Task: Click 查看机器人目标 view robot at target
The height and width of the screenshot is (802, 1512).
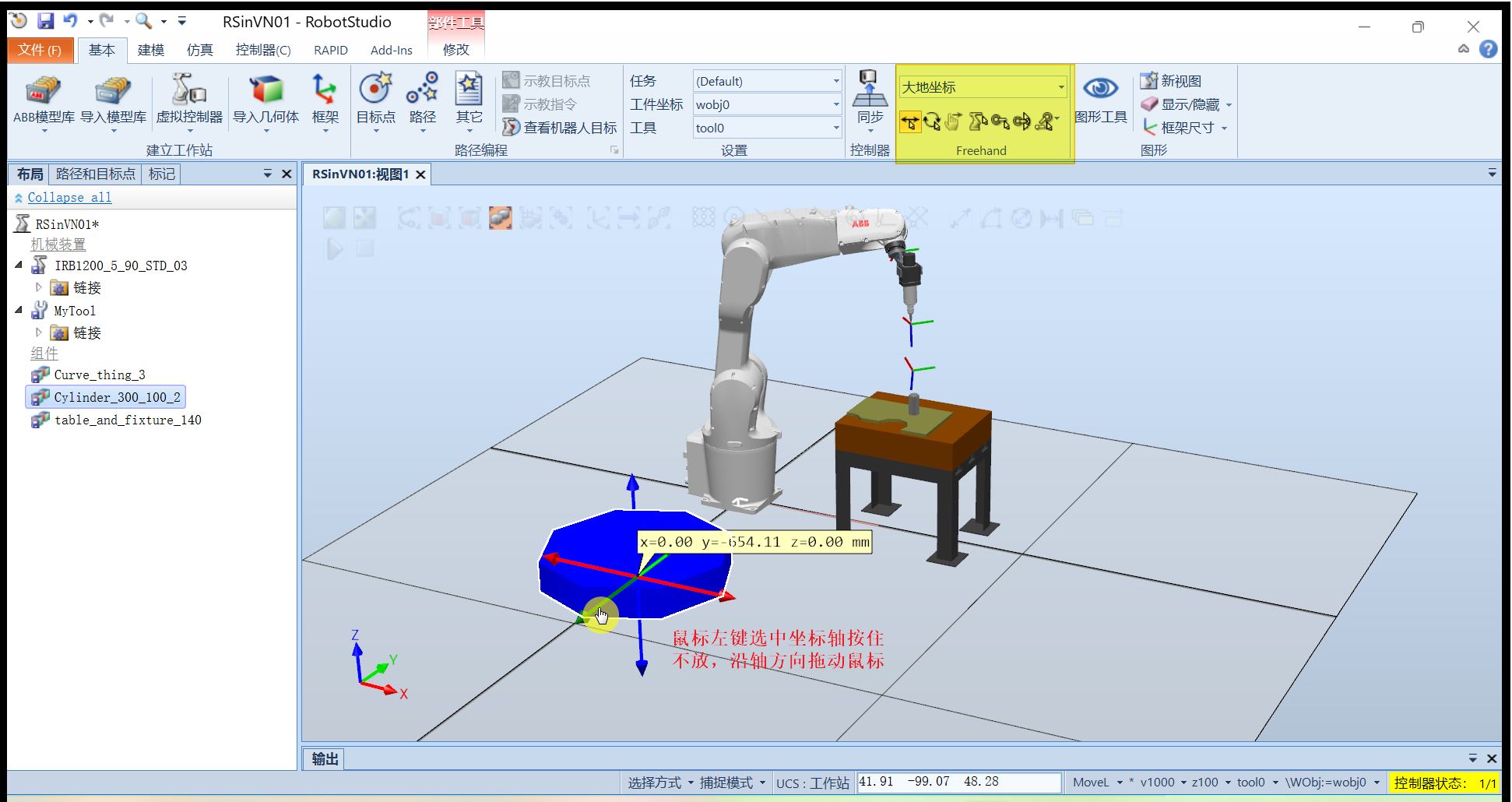Action: click(560, 128)
